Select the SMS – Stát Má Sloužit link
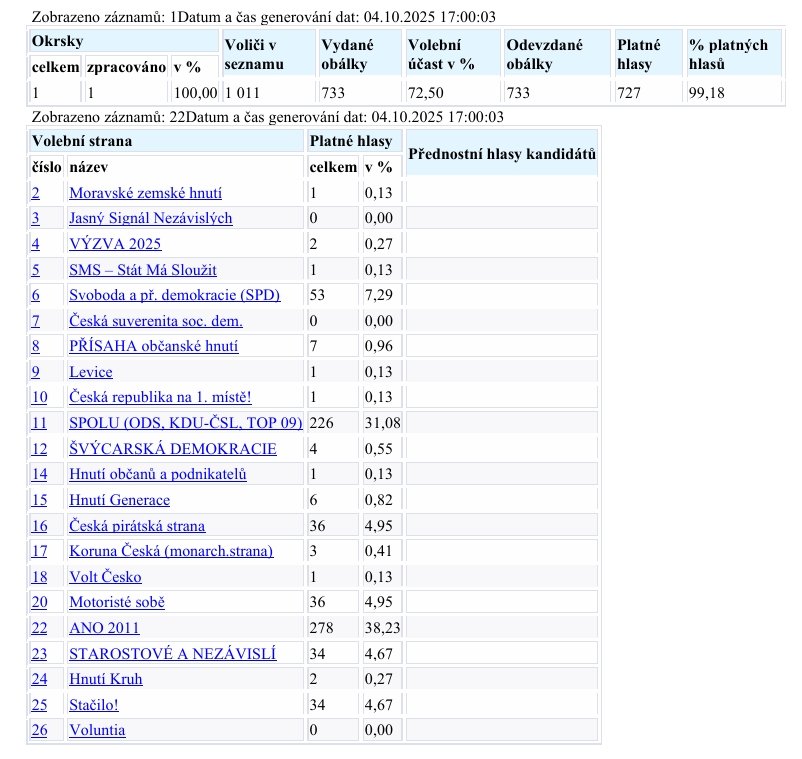This screenshot has height=759, width=802. pos(142,270)
